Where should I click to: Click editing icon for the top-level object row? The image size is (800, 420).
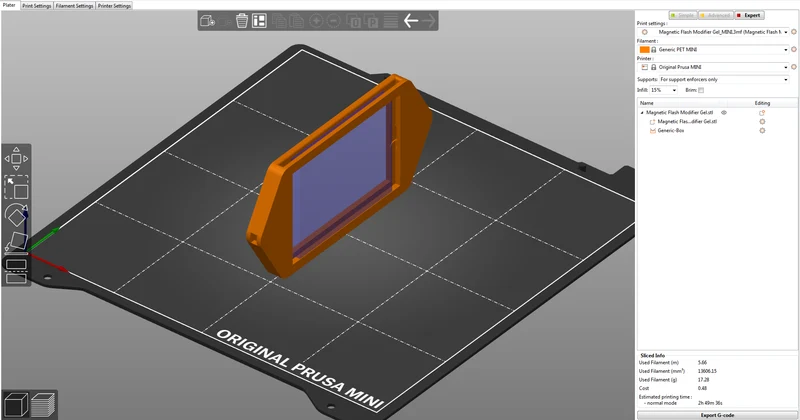[762, 113]
